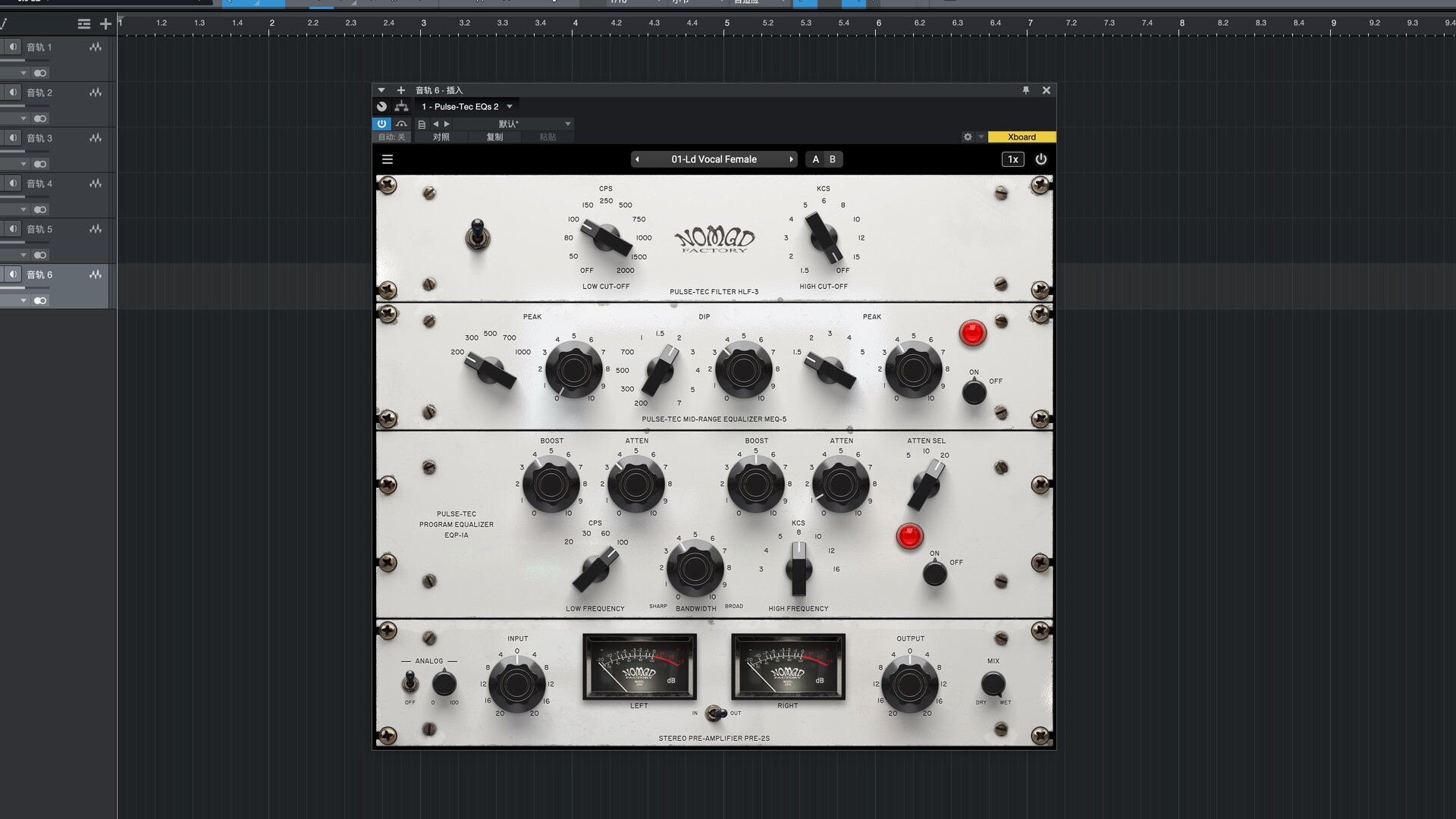Open the dropdown arrow beside settings gear
Viewport: 1456px width, 819px height.
[x=981, y=137]
